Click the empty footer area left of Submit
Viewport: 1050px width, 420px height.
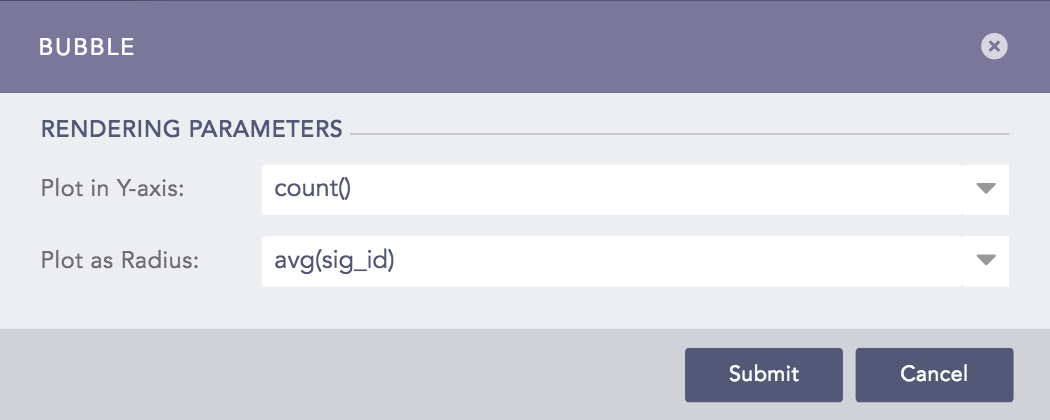pyautogui.click(x=340, y=374)
